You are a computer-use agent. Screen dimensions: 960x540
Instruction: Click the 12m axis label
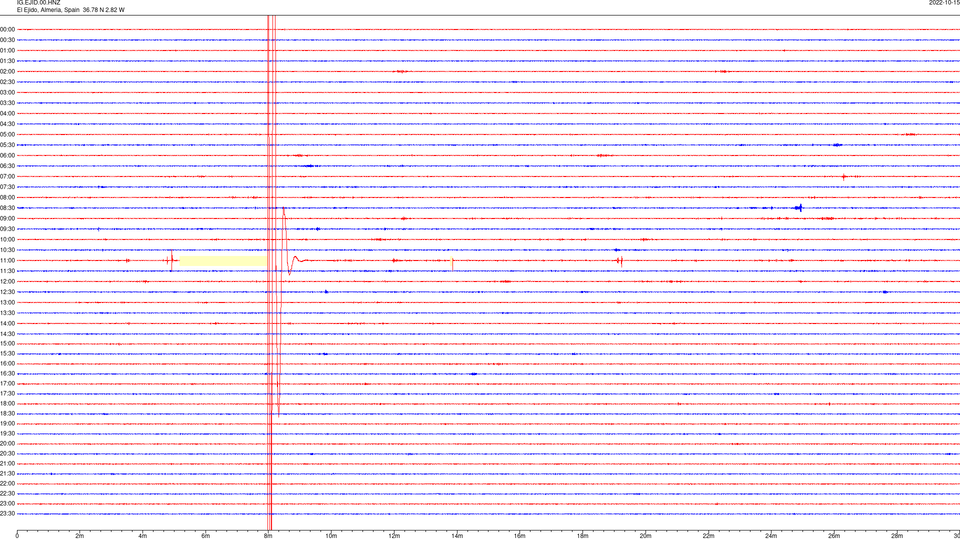coord(394,536)
